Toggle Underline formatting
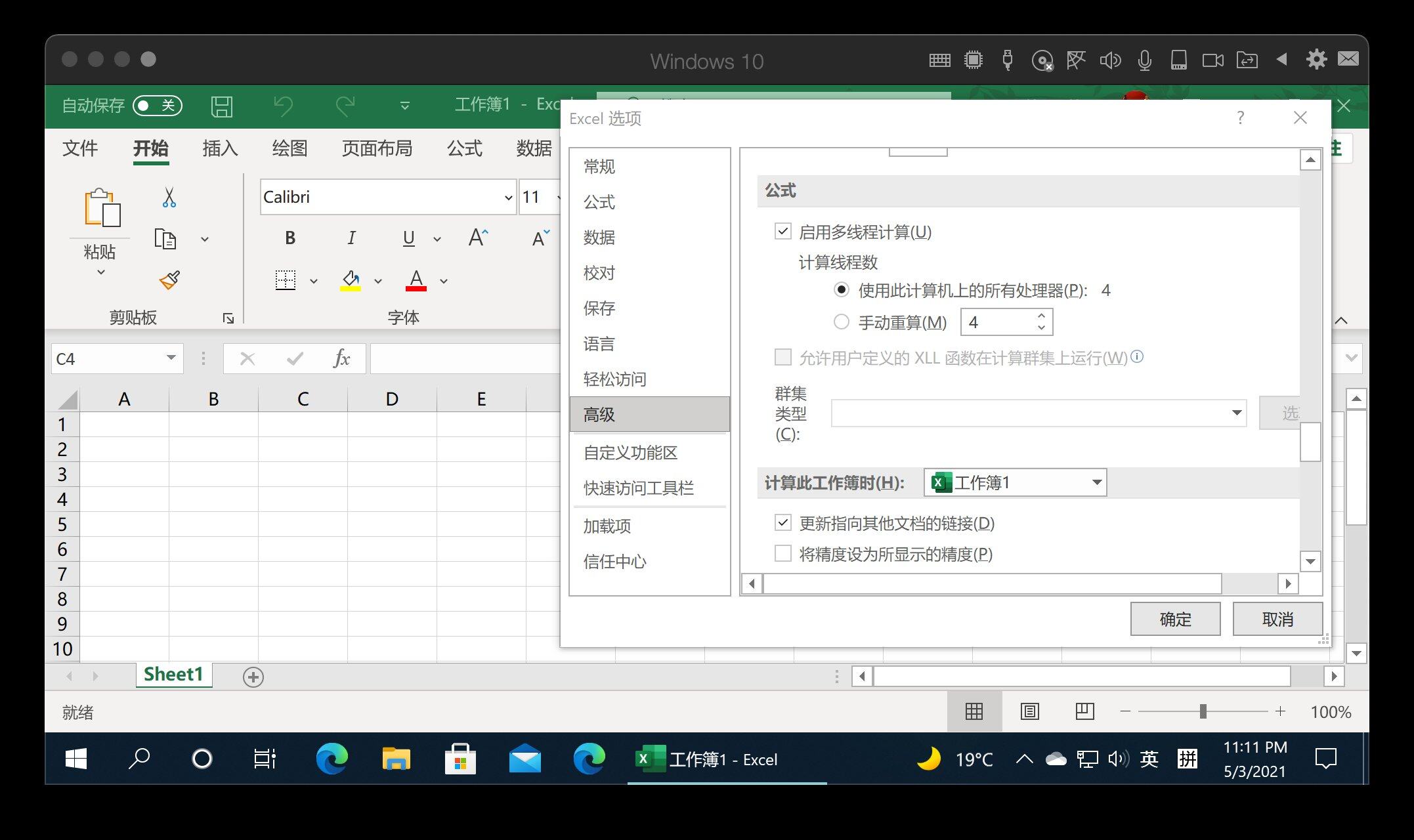This screenshot has width=1414, height=840. point(408,238)
